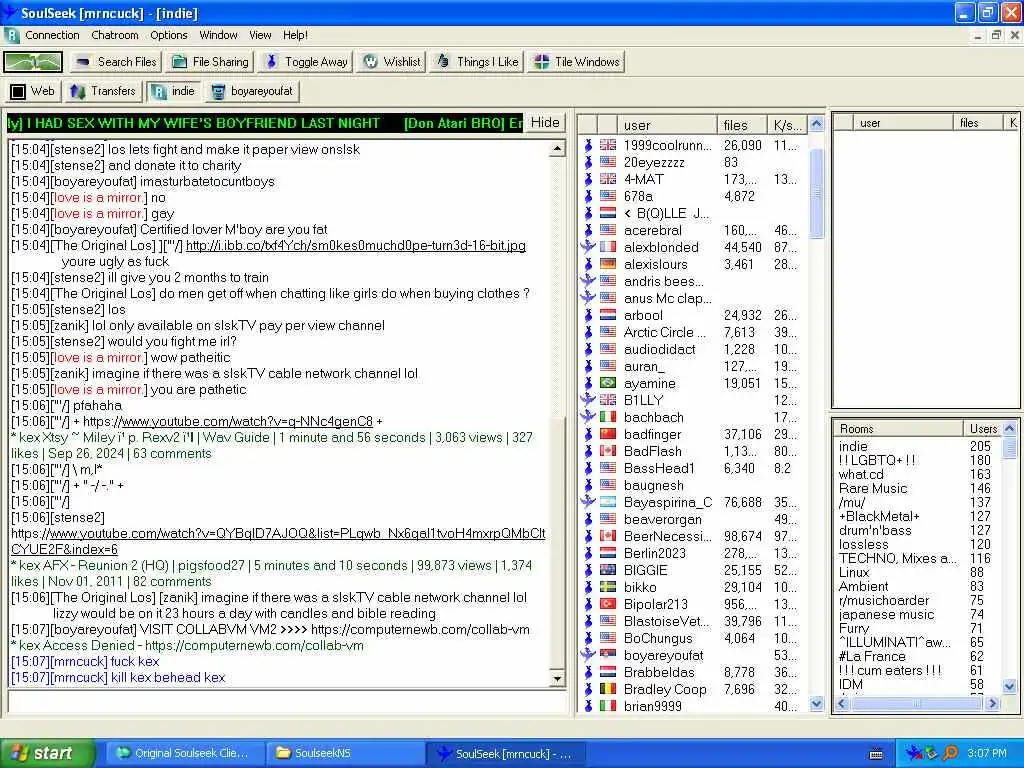Open the boyareyoufat chat tab
Viewport: 1024px width, 768px height.
252,91
